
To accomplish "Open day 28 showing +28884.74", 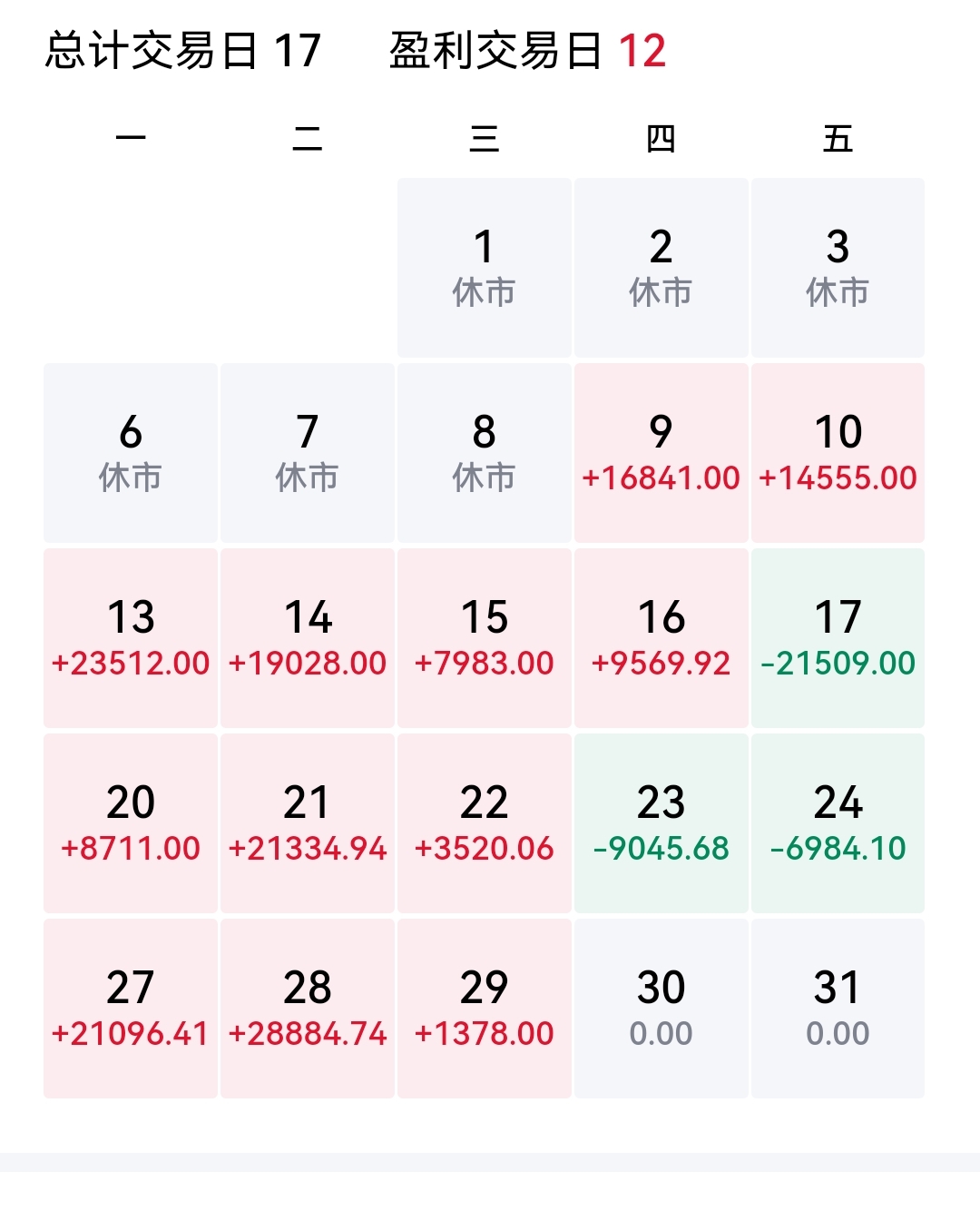I will coord(308,1009).
